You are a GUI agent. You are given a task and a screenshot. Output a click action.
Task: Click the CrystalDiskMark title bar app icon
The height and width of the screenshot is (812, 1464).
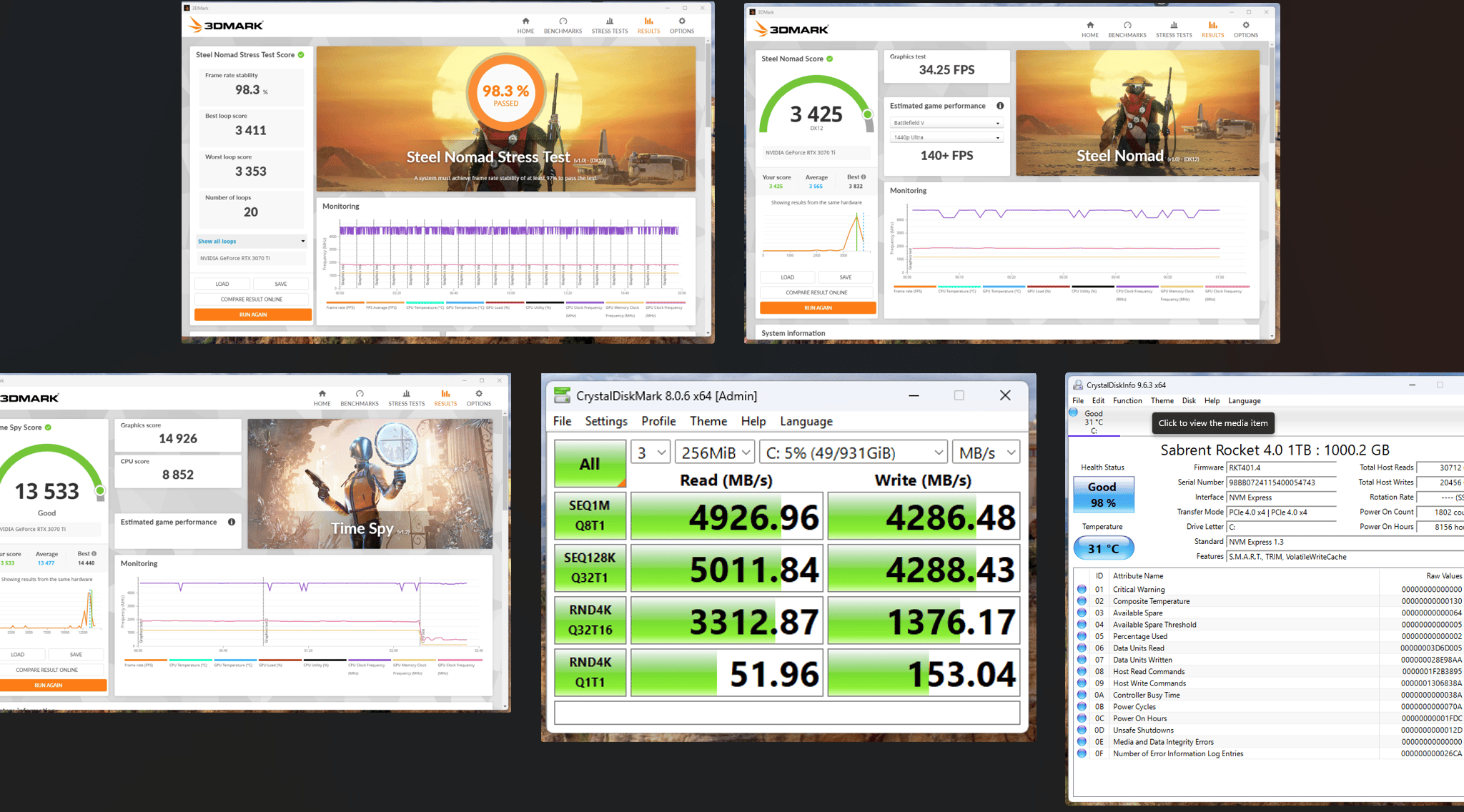(x=563, y=396)
